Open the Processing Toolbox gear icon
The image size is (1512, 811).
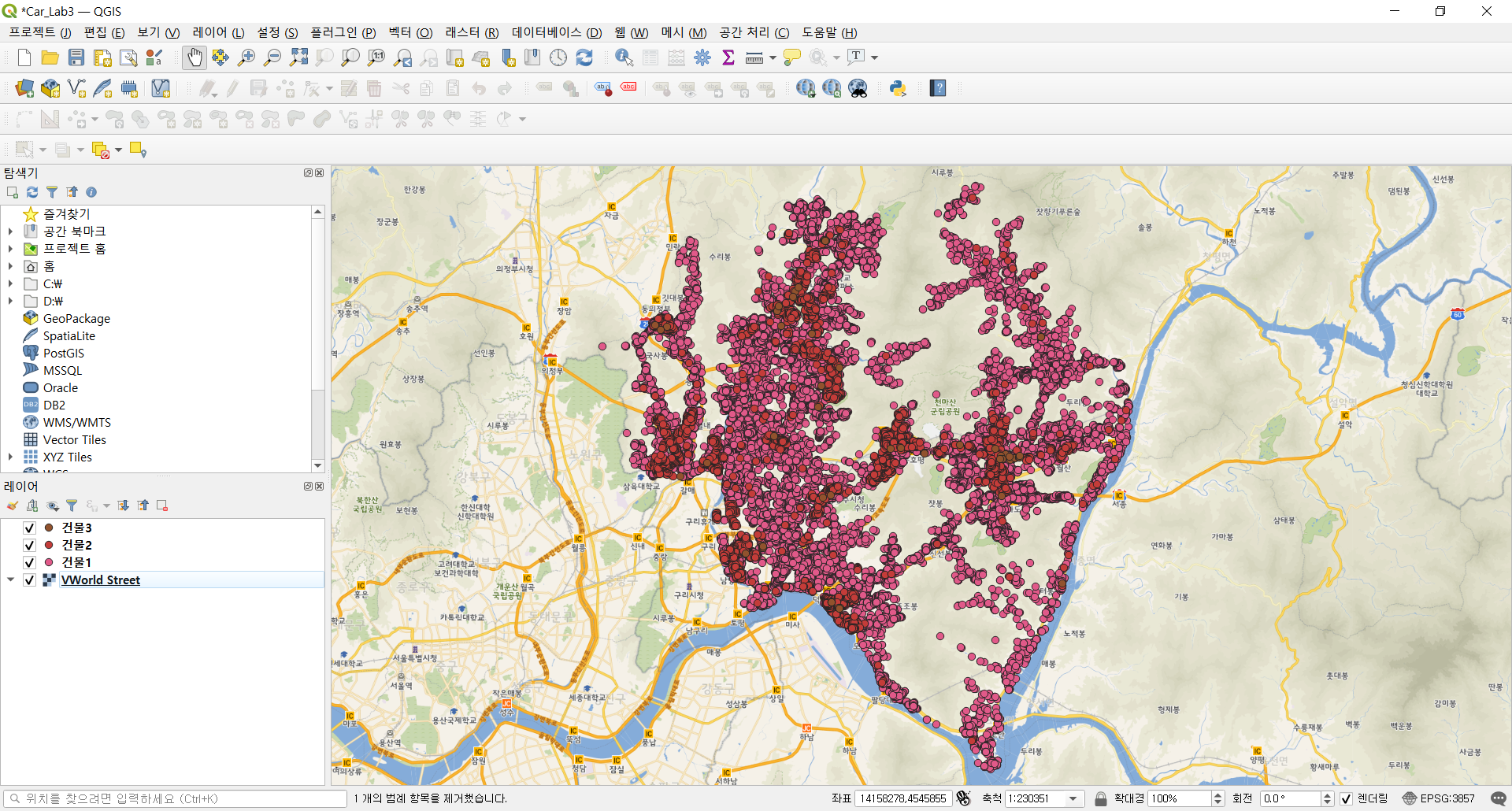702,57
